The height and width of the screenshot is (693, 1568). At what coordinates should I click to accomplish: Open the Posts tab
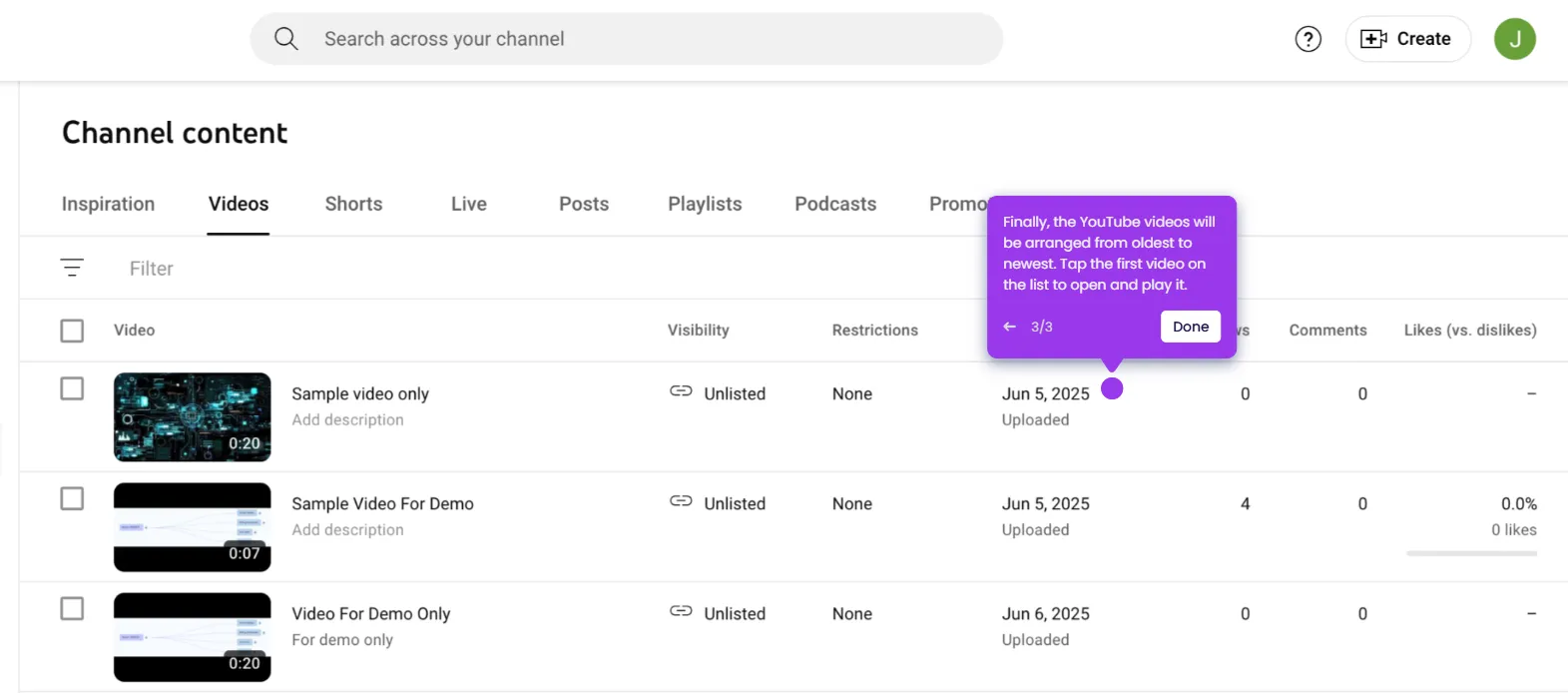coord(584,204)
